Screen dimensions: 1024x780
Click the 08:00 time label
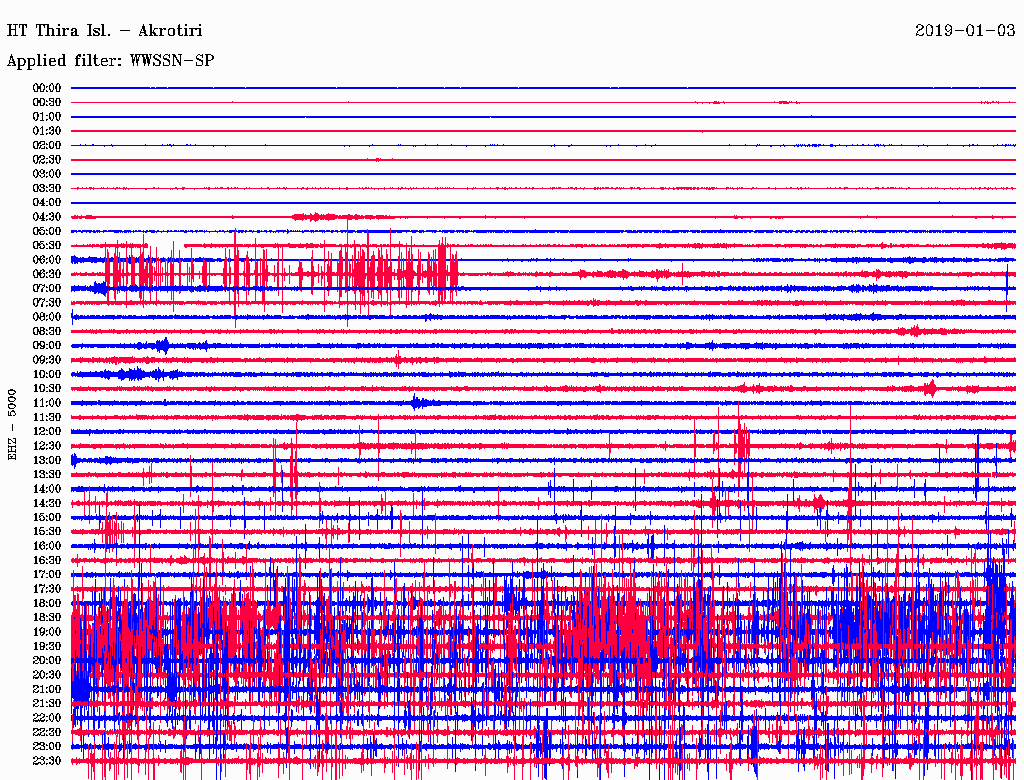(47, 317)
